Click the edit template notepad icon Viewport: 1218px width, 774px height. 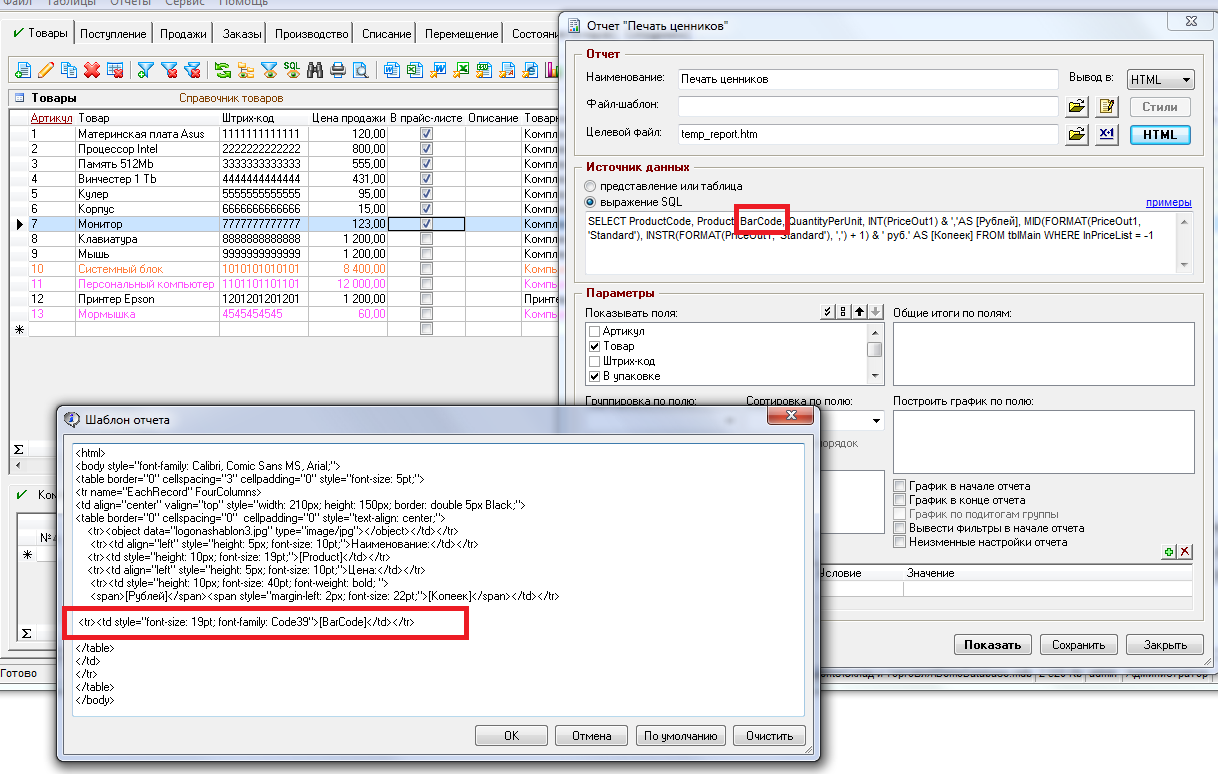point(1106,107)
